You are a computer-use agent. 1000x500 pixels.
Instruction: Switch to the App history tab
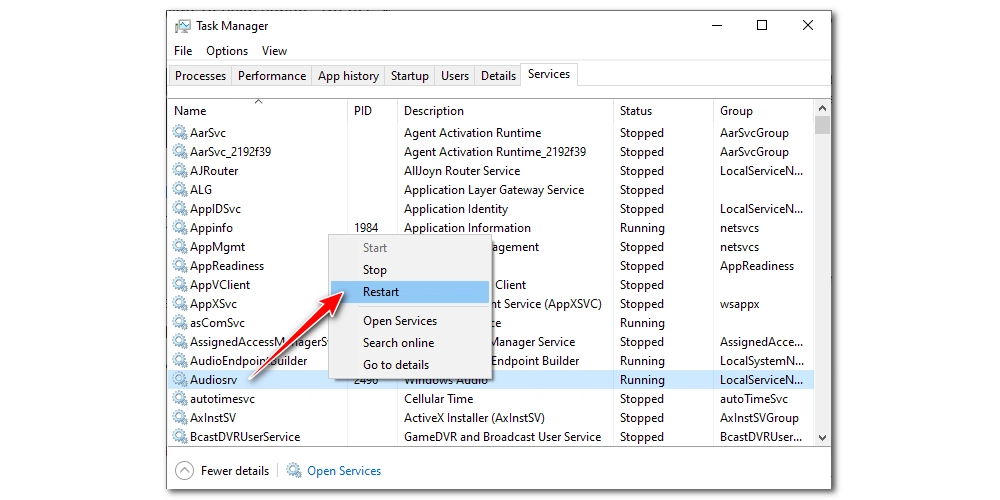pos(348,76)
